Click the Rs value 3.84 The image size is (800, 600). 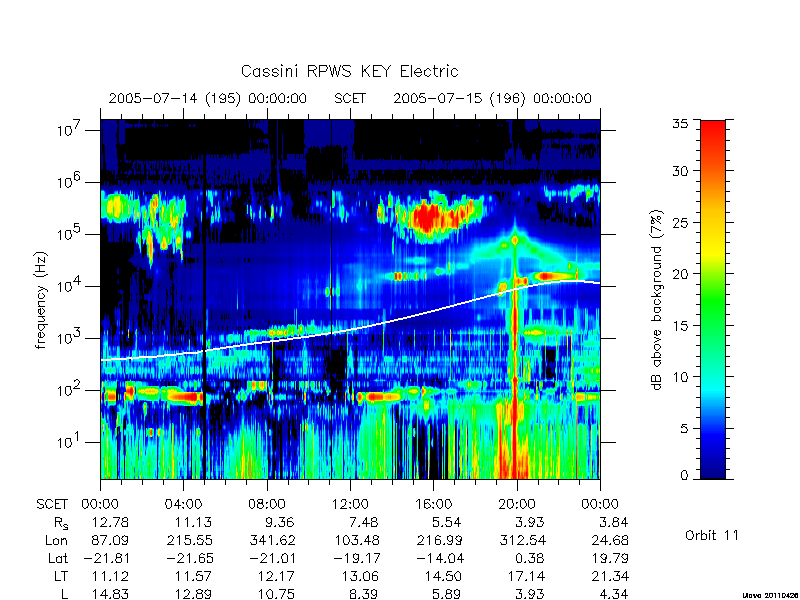click(x=611, y=522)
